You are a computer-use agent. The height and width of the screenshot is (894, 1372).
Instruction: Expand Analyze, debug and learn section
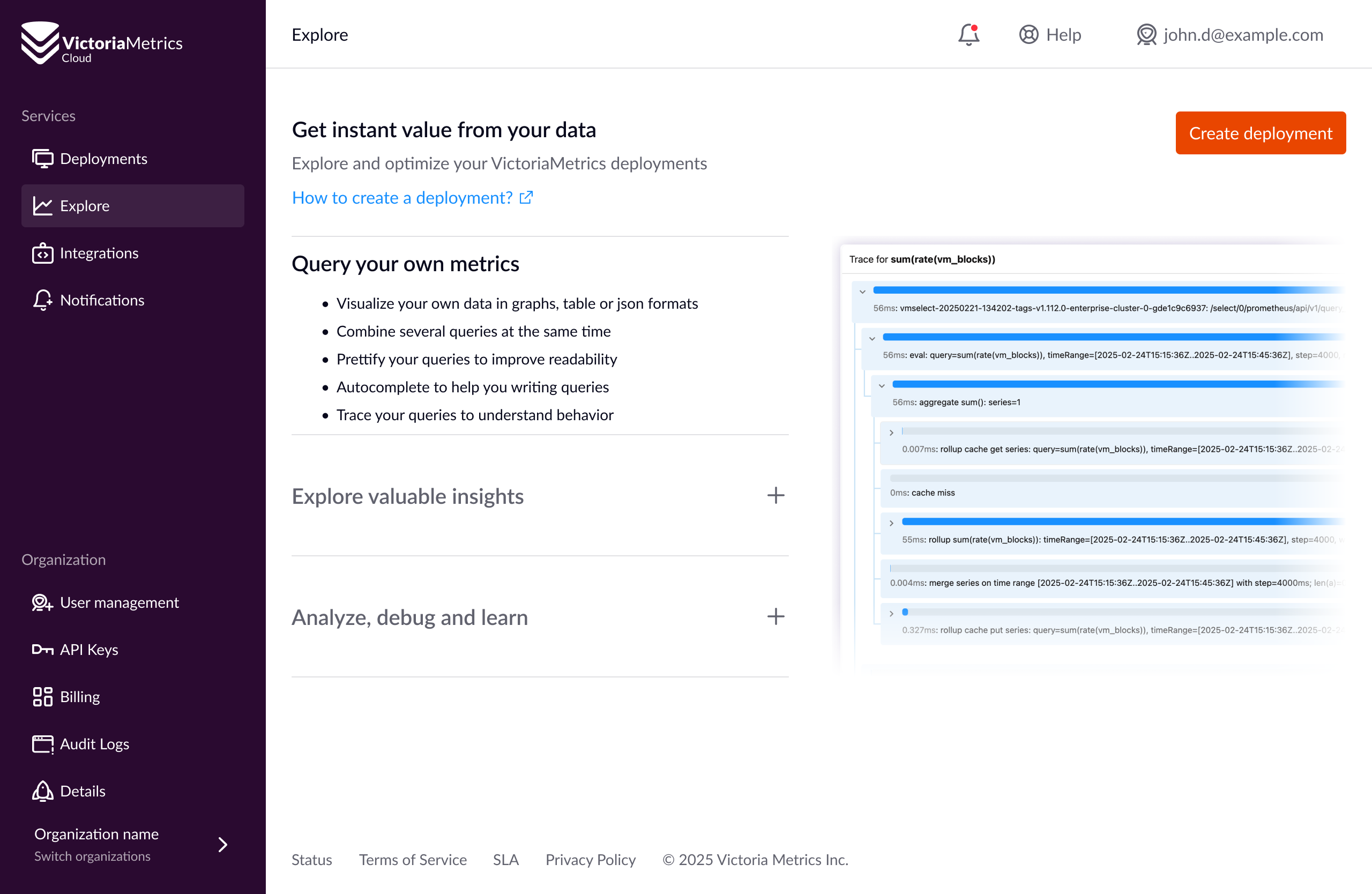pyautogui.click(x=776, y=617)
